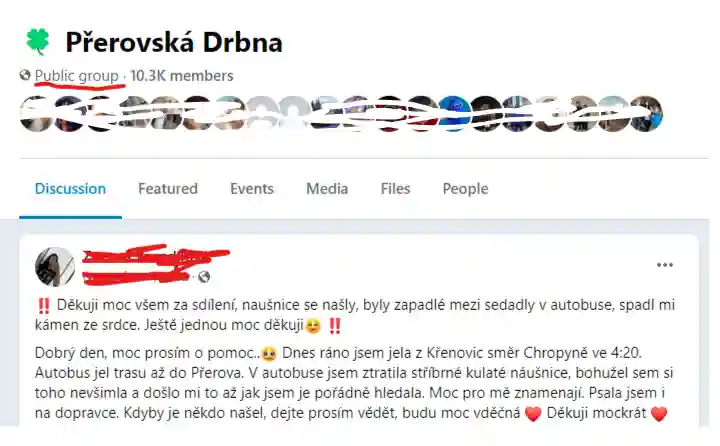Viewport: 720px width, 446px height.
Task: Open the Files tab
Action: coord(395,189)
